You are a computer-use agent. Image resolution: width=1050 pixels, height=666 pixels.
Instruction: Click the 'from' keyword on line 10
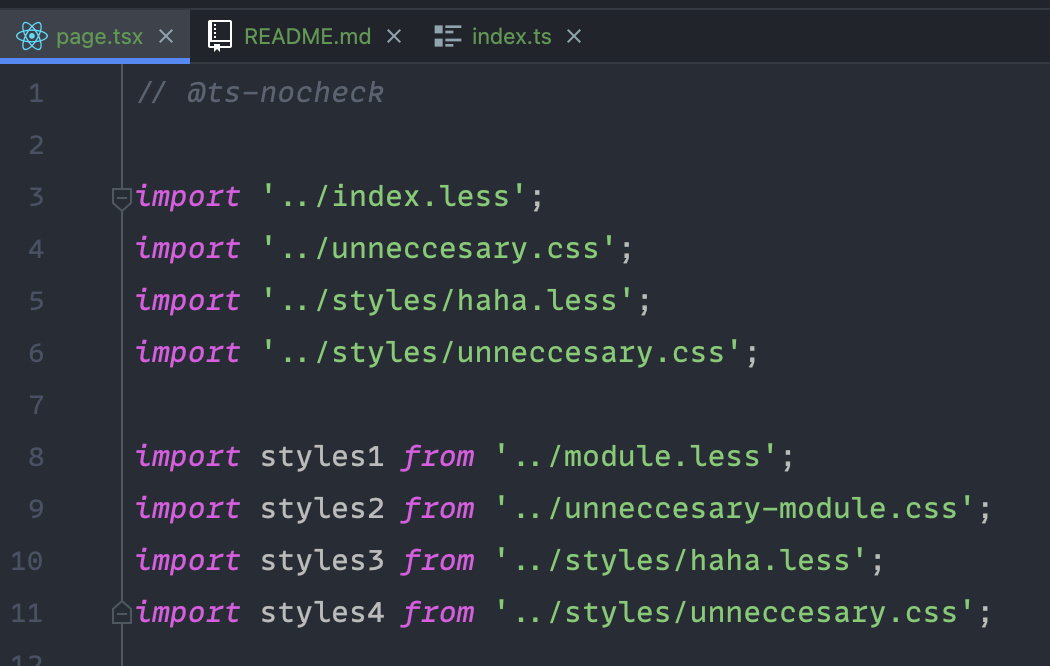[x=438, y=561]
